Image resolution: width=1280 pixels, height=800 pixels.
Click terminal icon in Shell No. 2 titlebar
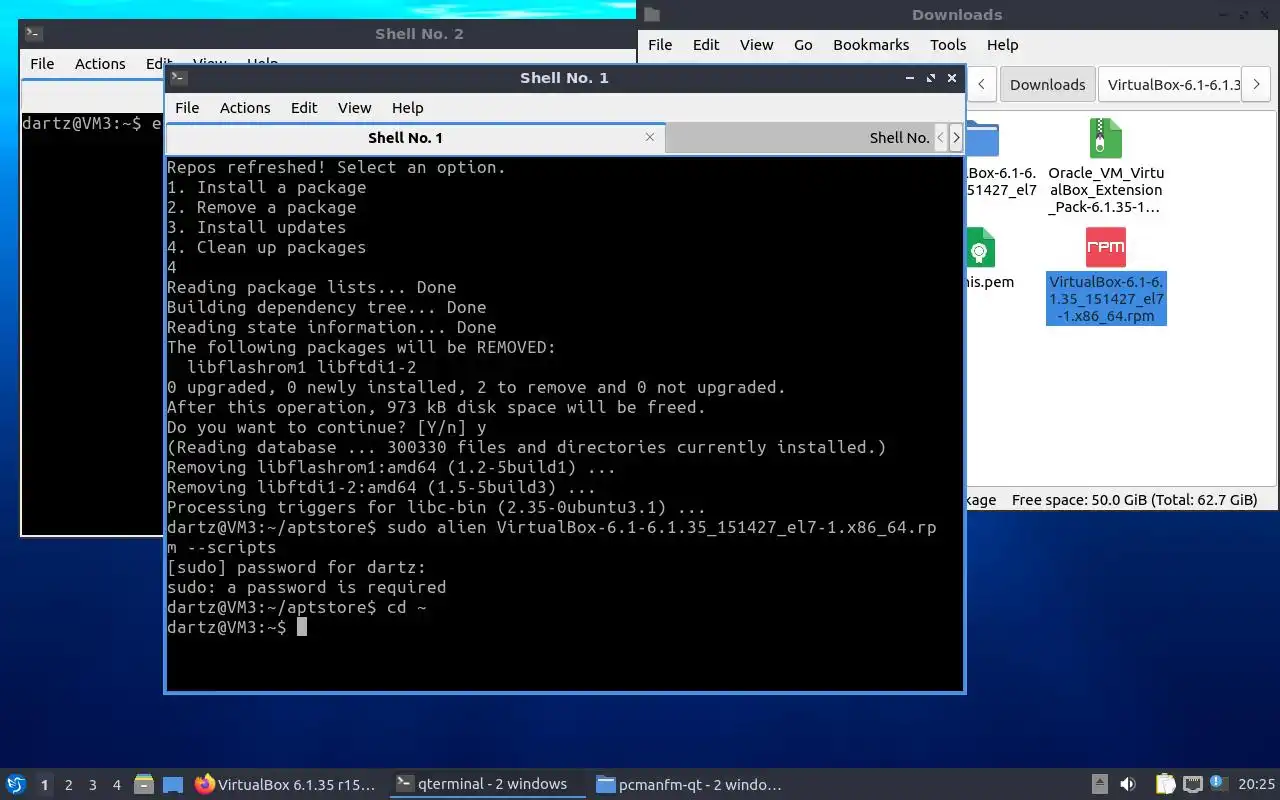[33, 33]
